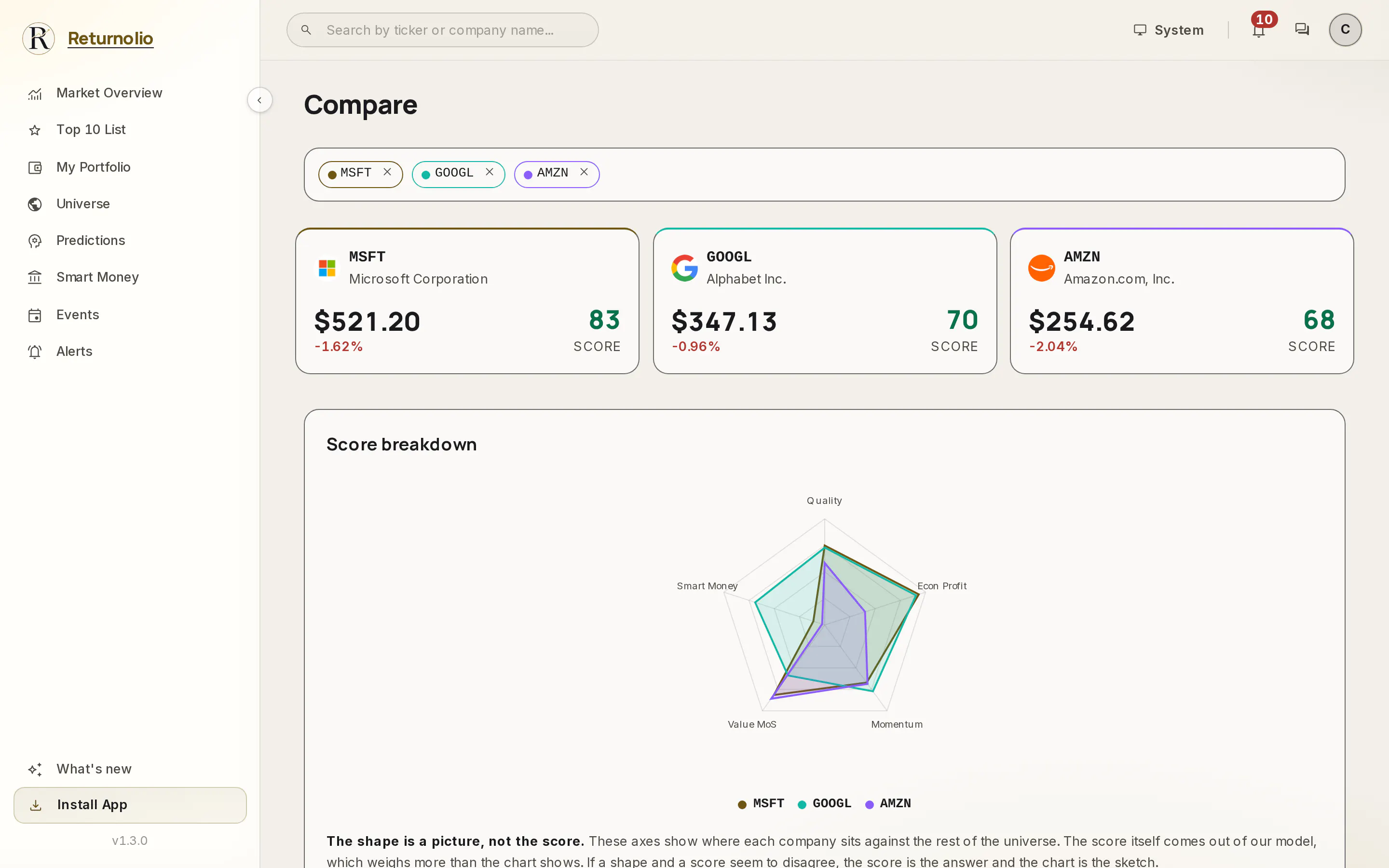
Task: Toggle MSFT series in chart legend
Action: pos(761,804)
